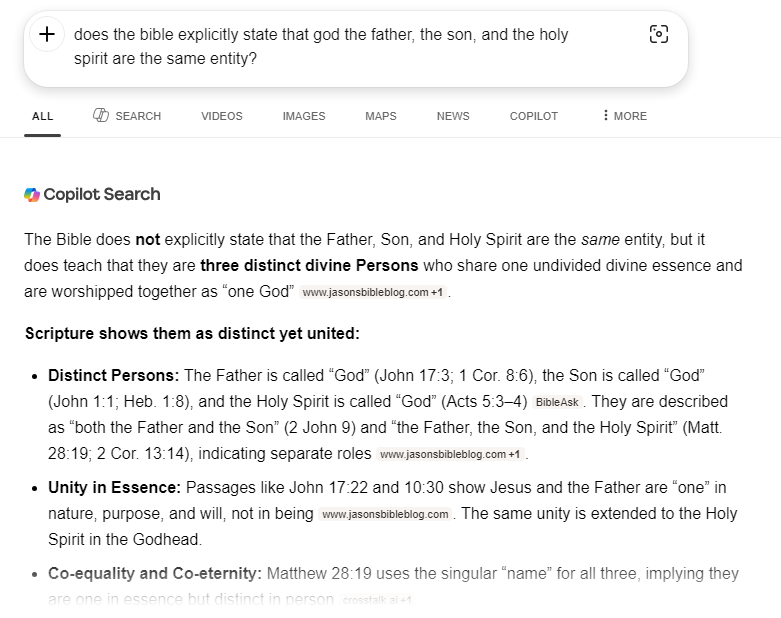This screenshot has height=618, width=781.
Task: Click the Copilot Search logo icon
Action: click(32, 195)
